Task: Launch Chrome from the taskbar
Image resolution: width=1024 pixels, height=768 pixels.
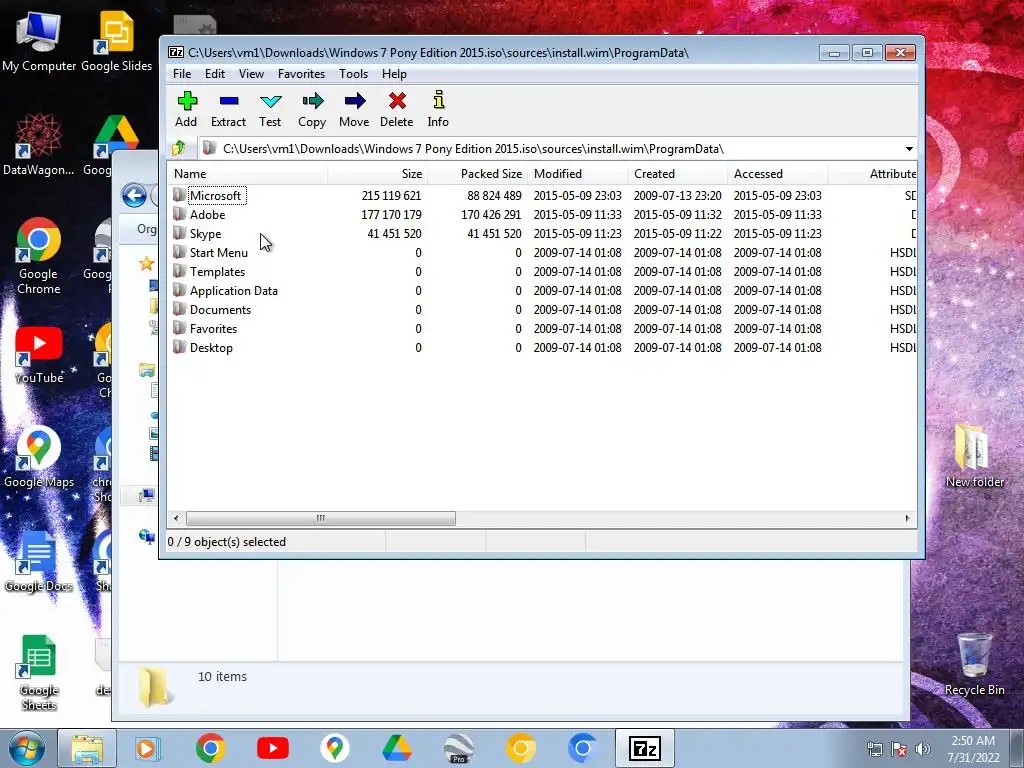Action: pos(210,748)
